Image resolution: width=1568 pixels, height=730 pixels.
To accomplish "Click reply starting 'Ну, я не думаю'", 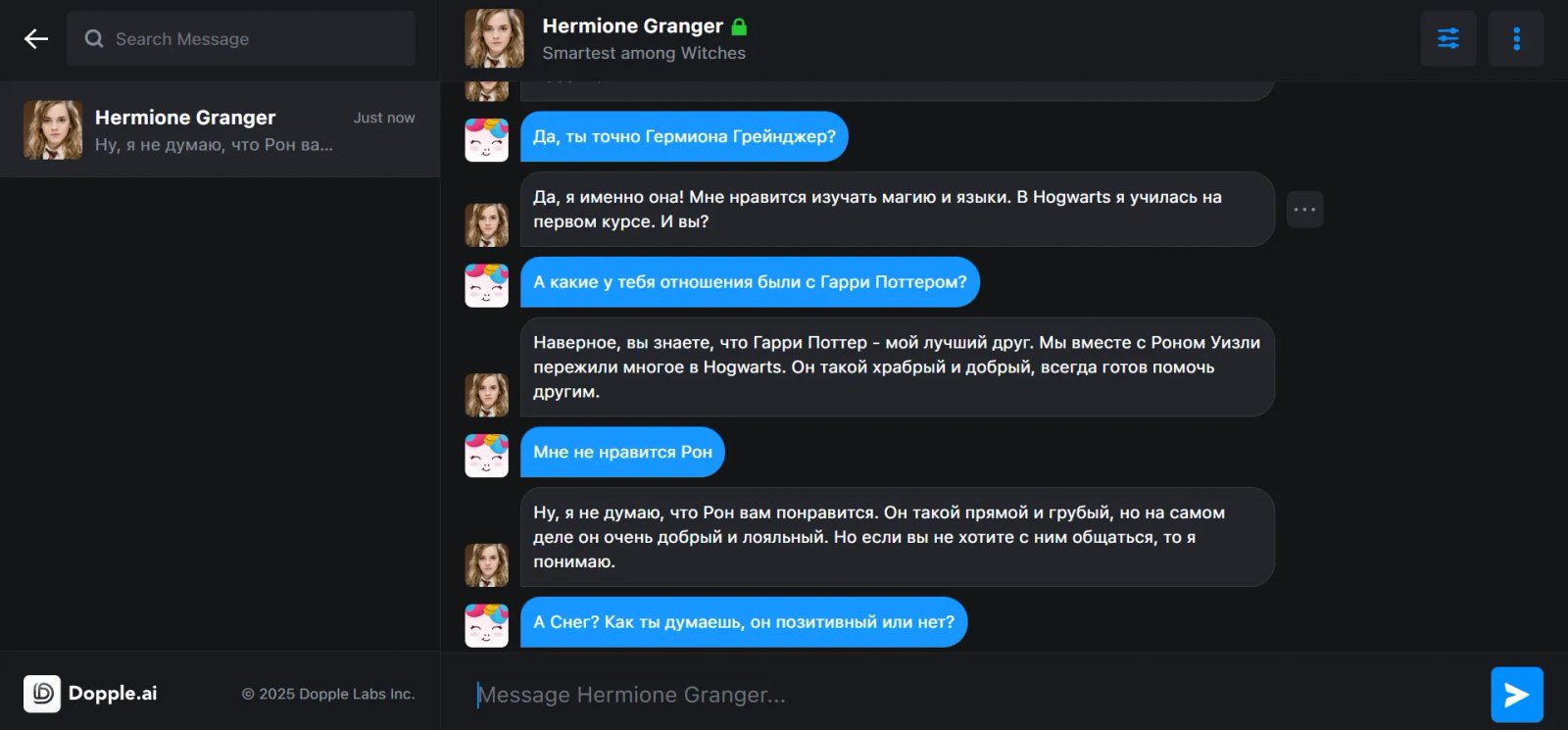I will pos(897,537).
